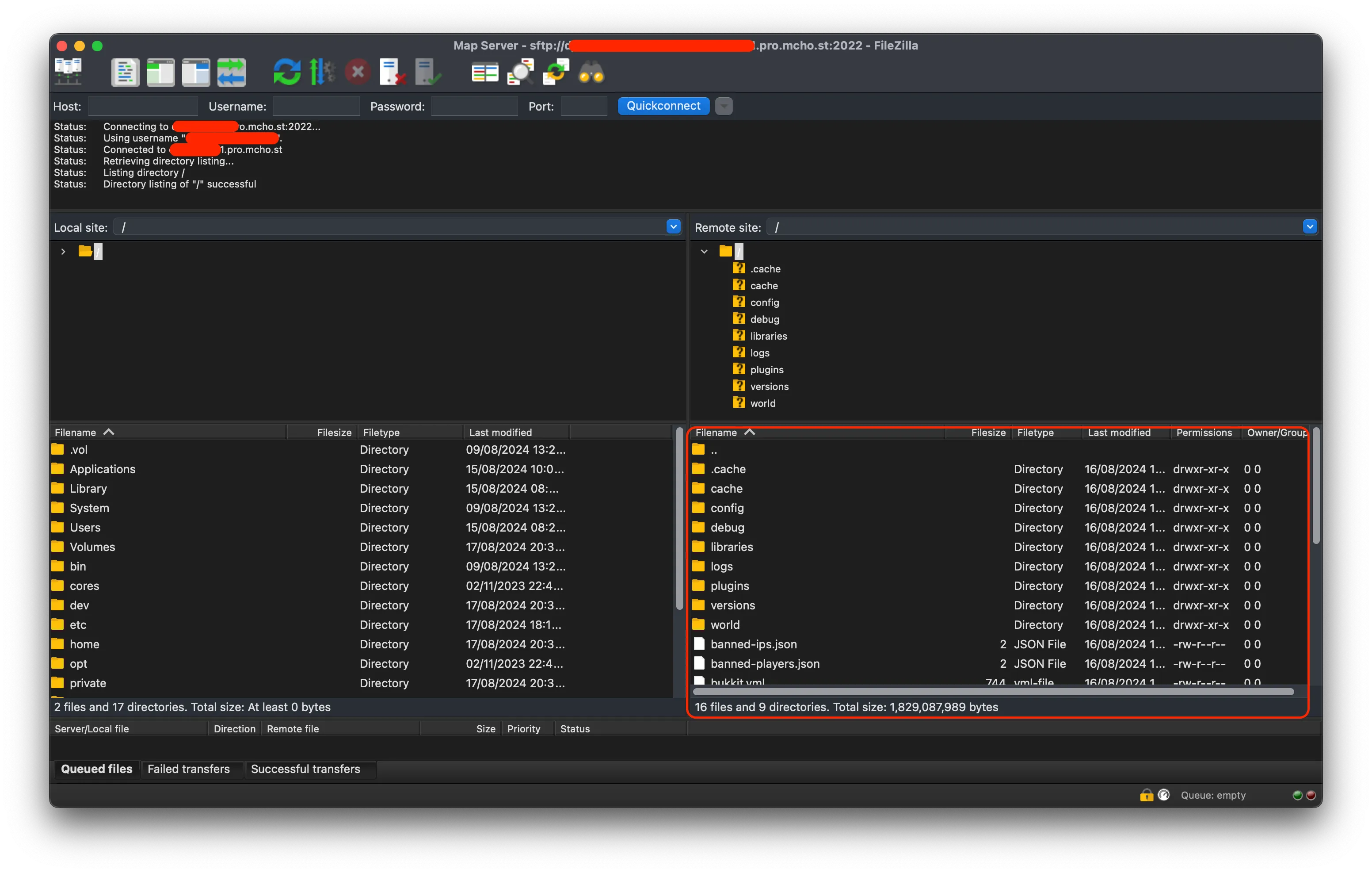
Task: Collapse remote root folder tree
Action: coord(704,252)
